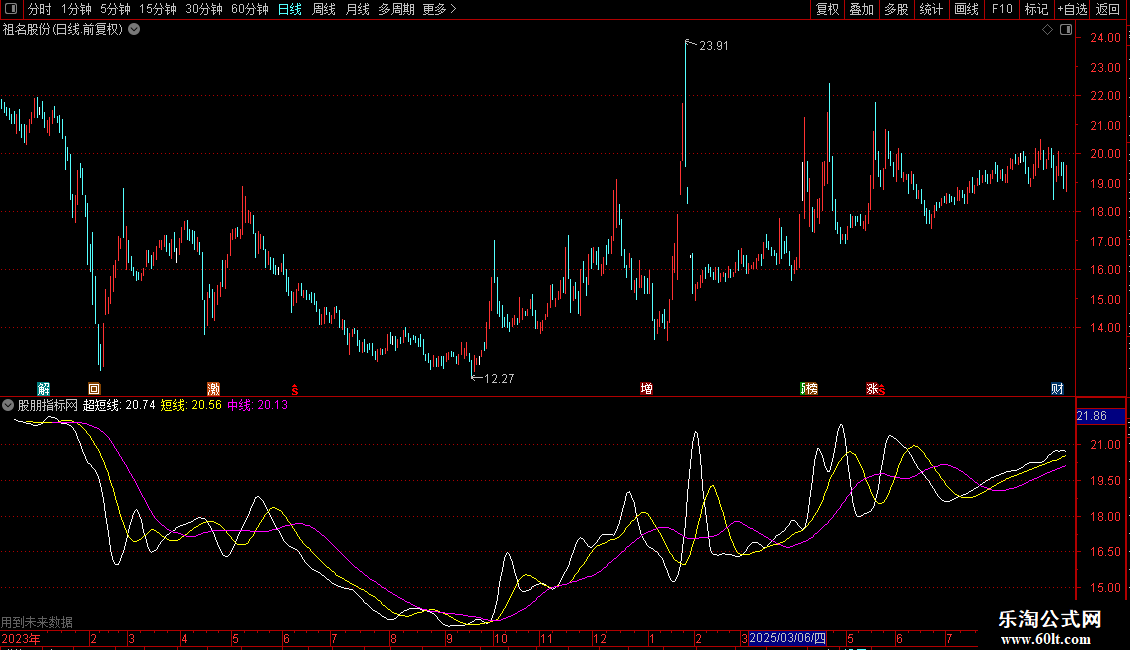Expand the 更多 periods menu
Viewport: 1130px width, 650px height.
point(439,9)
